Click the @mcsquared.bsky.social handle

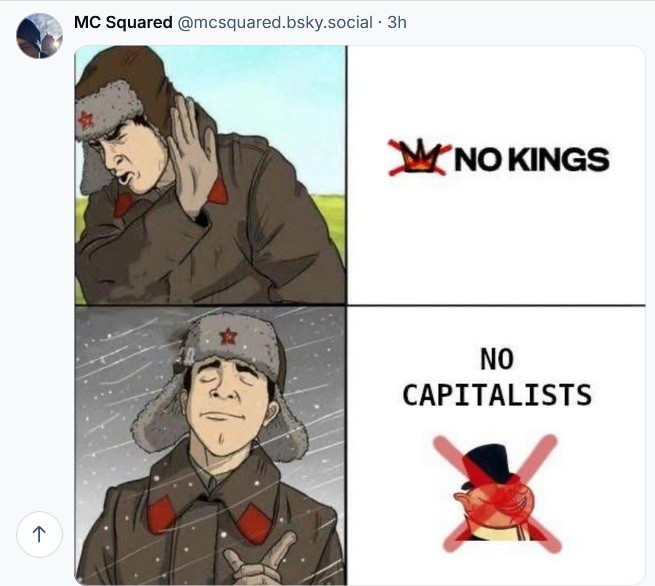tap(275, 22)
